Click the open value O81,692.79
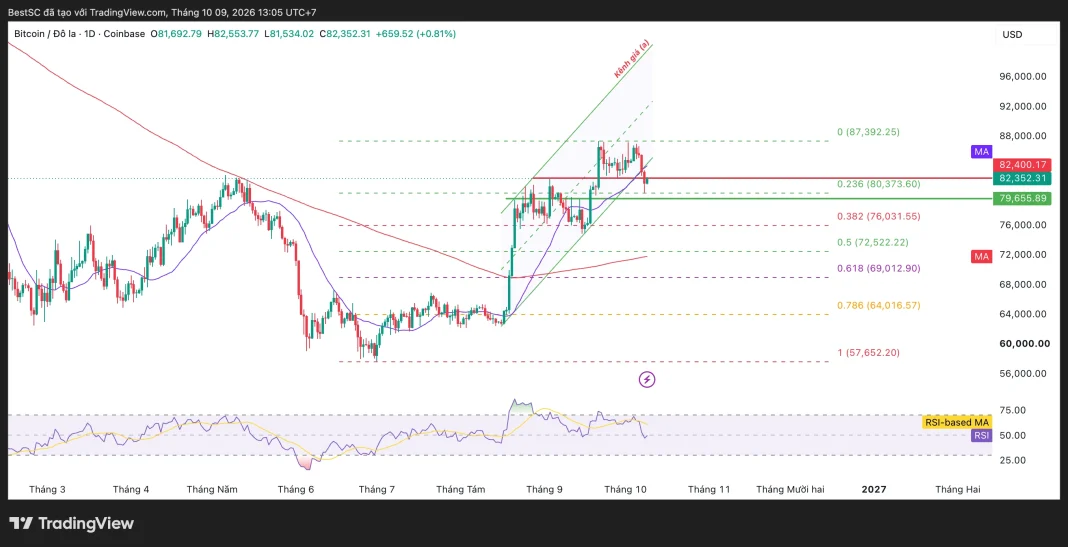Image resolution: width=1068 pixels, height=547 pixels. pos(176,33)
